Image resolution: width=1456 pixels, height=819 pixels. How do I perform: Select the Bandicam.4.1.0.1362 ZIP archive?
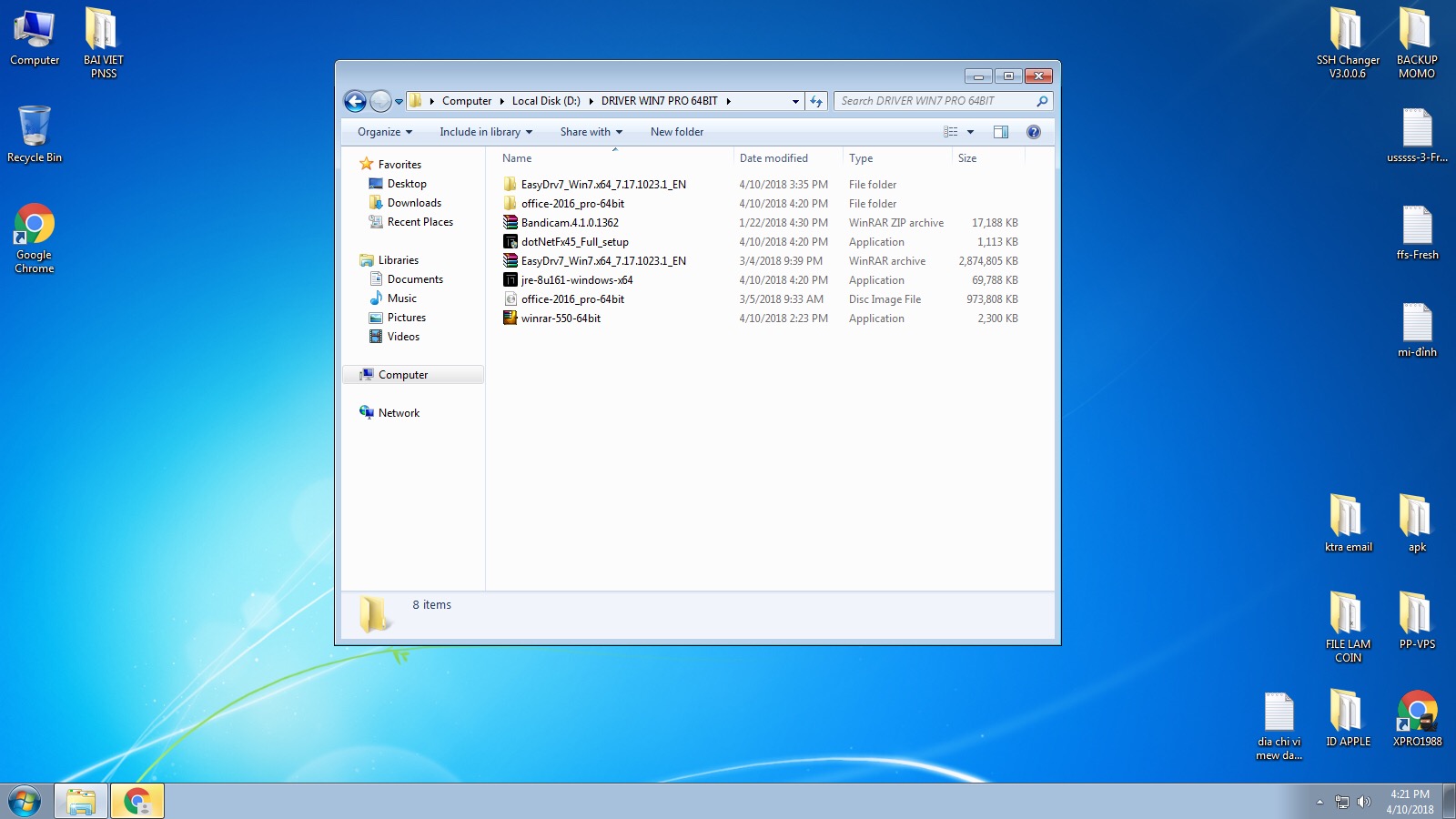[x=570, y=223]
